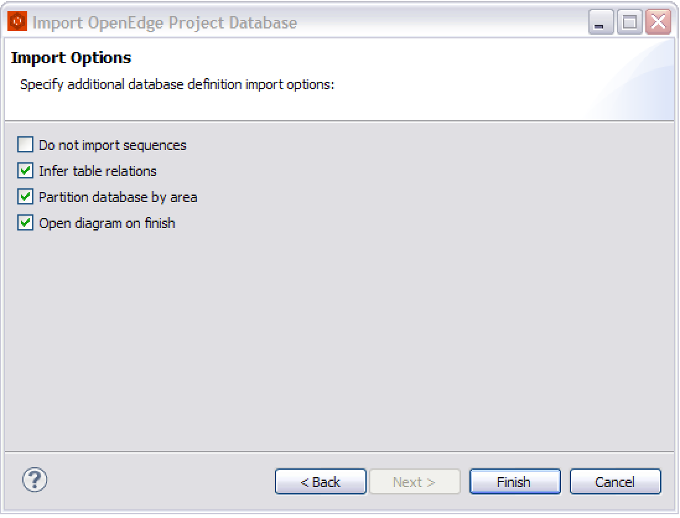Viewport: 680px width, 518px height.
Task: Disable the Partition database by area checkbox
Action: click(26, 197)
